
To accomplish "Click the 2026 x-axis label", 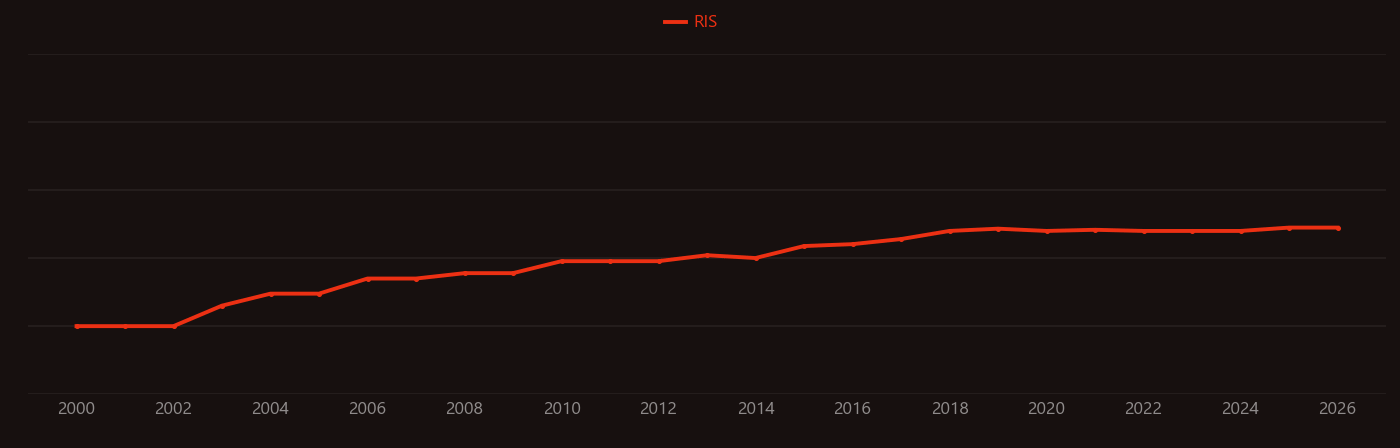I will point(1338,409).
